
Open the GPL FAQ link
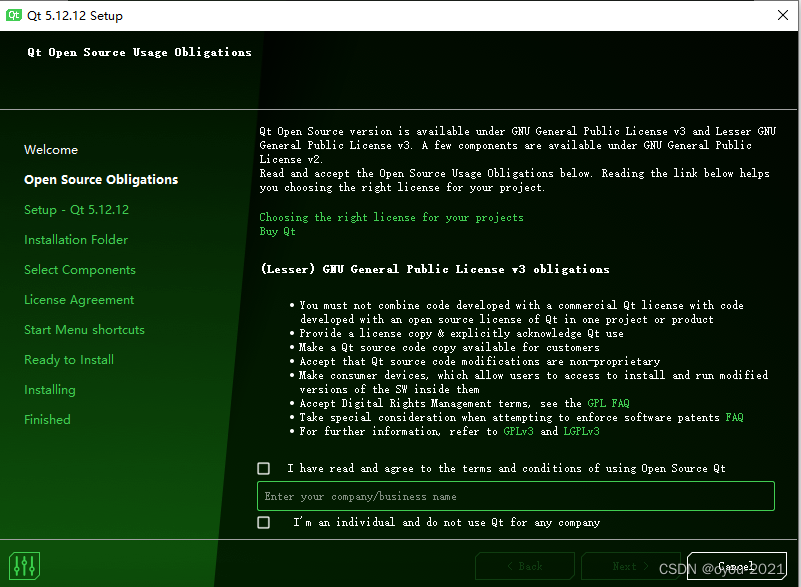pos(608,404)
